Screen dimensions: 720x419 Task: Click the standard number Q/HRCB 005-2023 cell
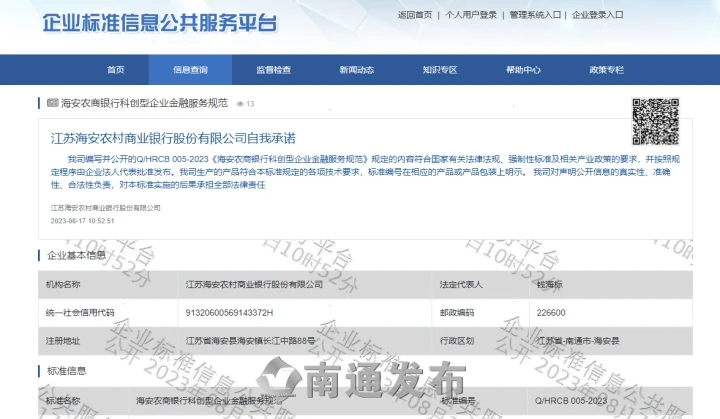pyautogui.click(x=571, y=400)
